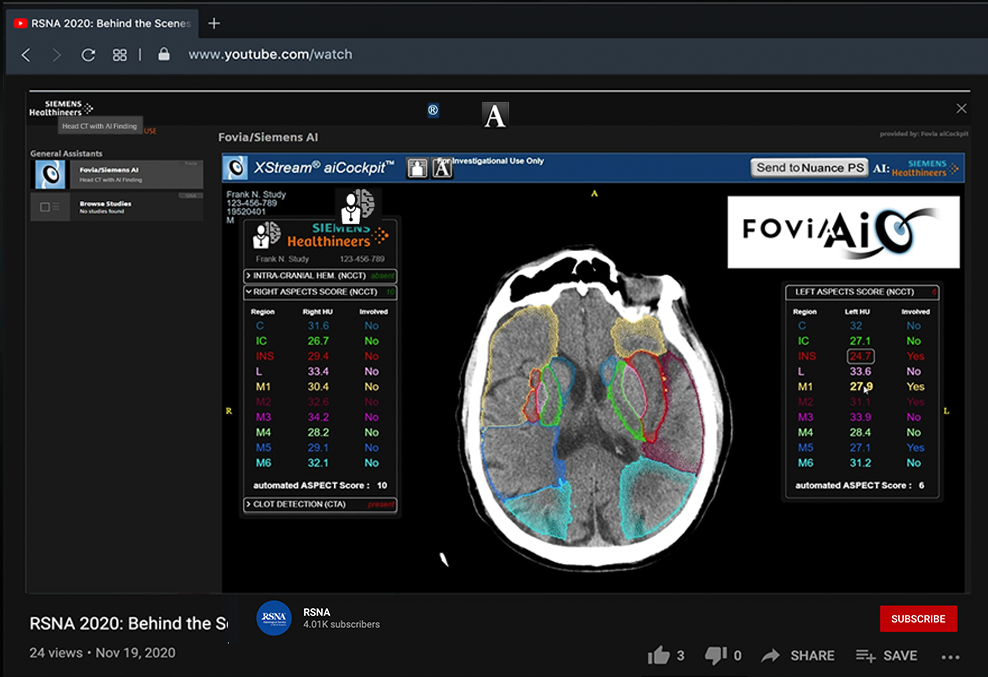Click the right M3 region label
This screenshot has height=677, width=988.
[x=263, y=417]
